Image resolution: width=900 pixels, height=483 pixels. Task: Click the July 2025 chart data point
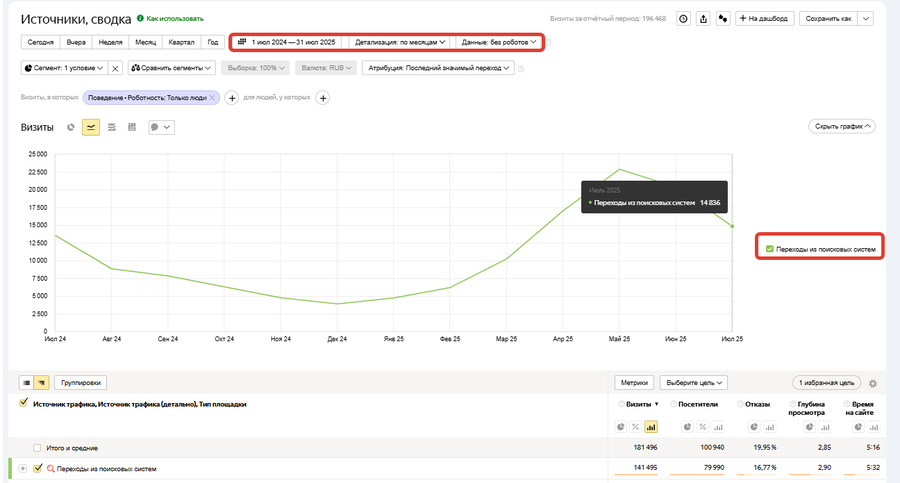[732, 226]
